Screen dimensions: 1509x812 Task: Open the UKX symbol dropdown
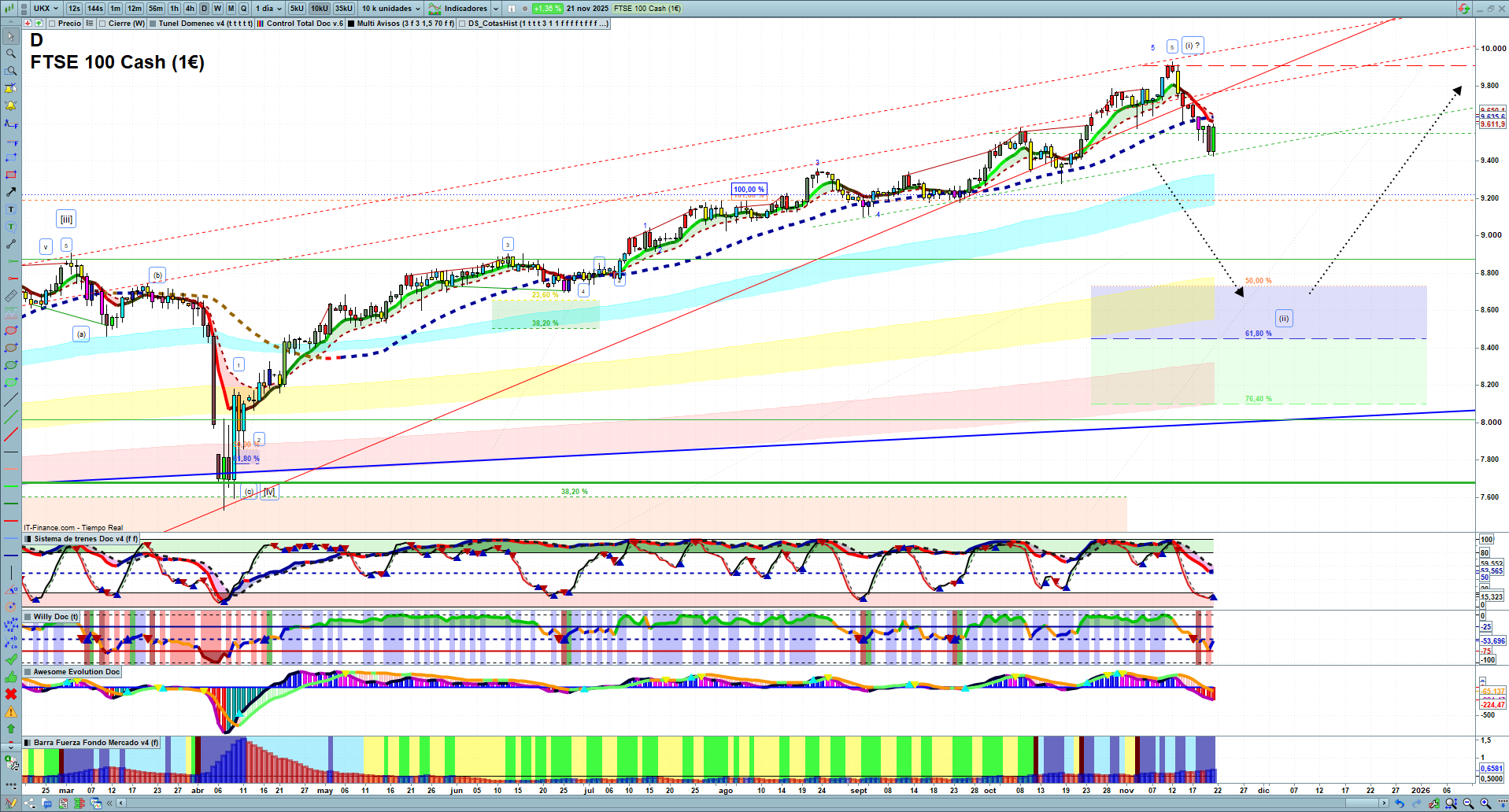click(46, 9)
